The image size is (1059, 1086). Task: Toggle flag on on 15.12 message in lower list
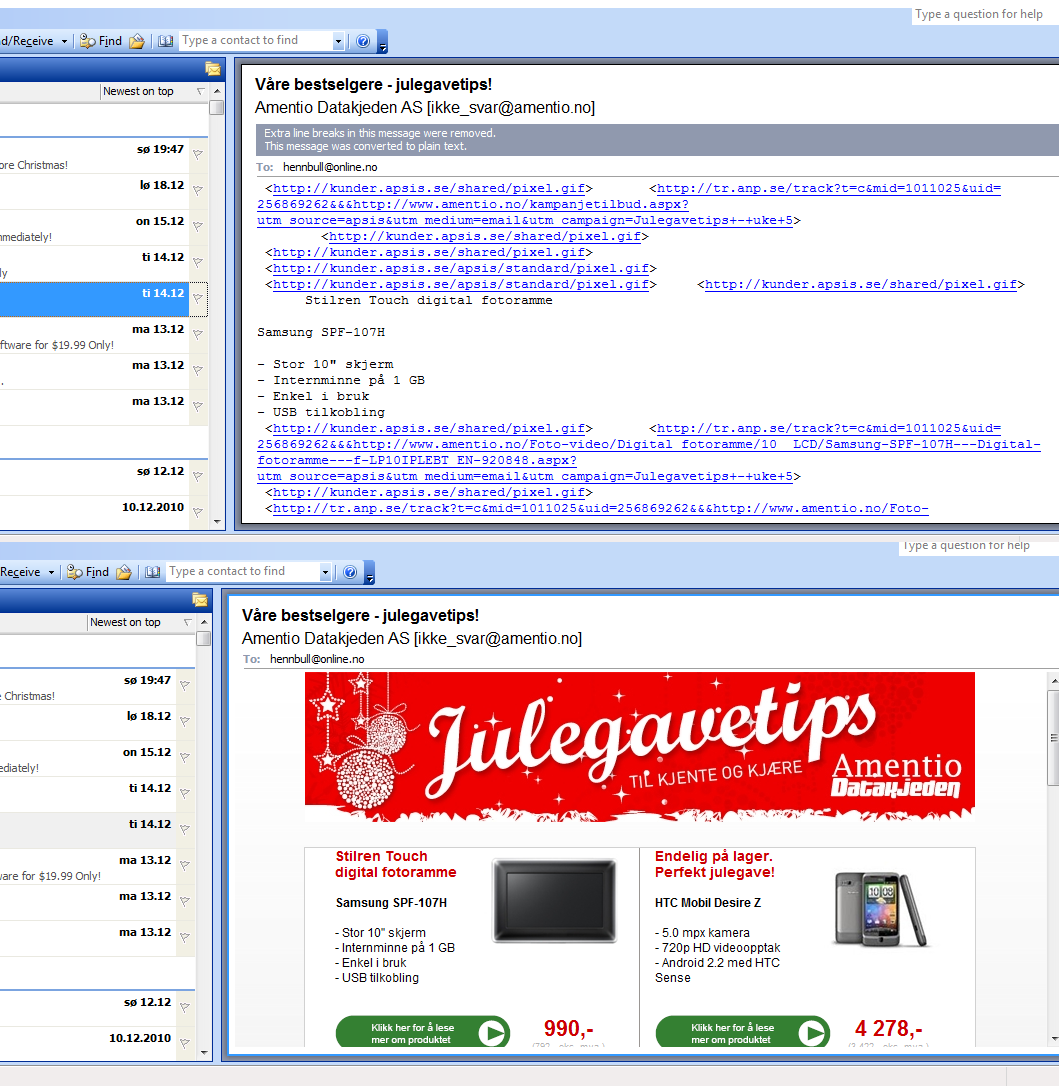coord(185,758)
